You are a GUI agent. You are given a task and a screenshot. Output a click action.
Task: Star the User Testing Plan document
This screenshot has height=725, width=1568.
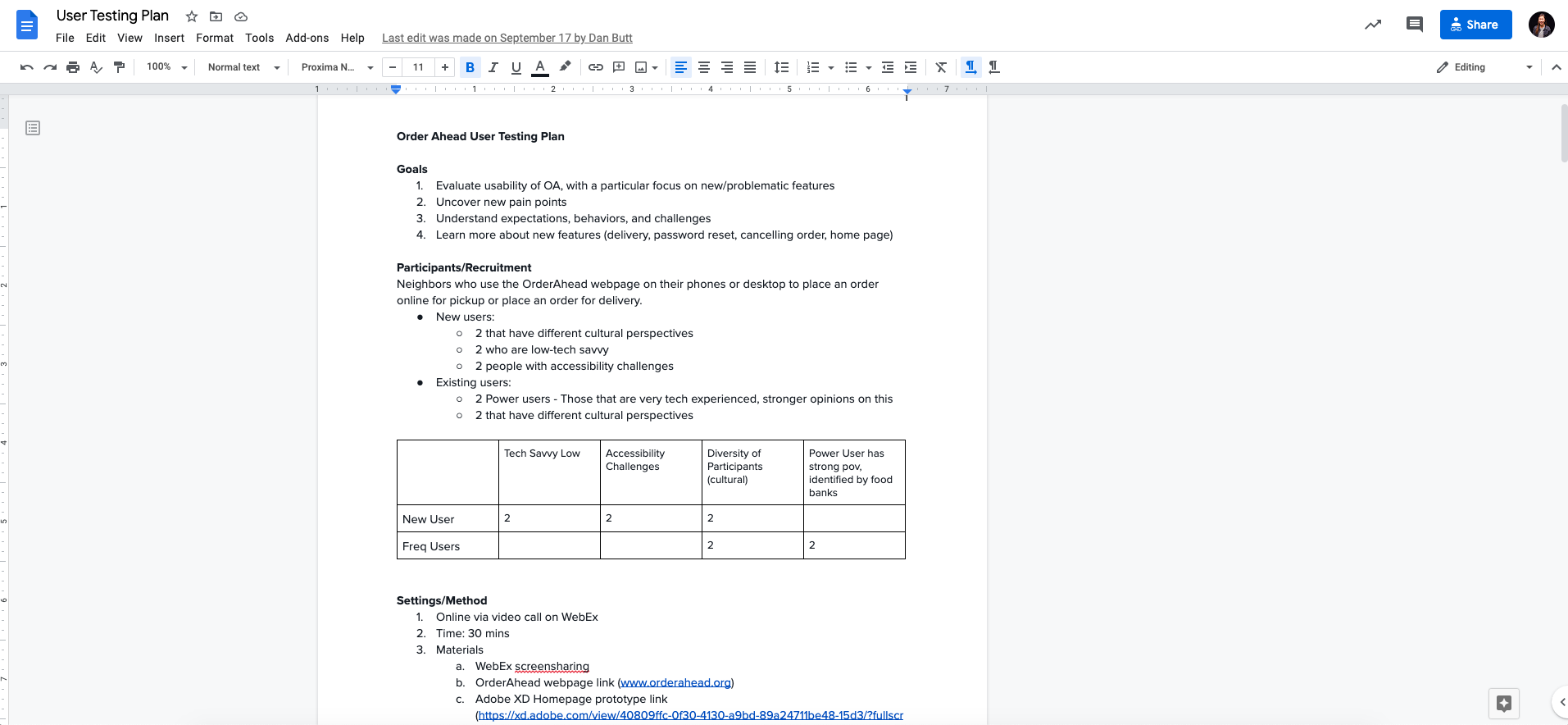click(x=192, y=16)
